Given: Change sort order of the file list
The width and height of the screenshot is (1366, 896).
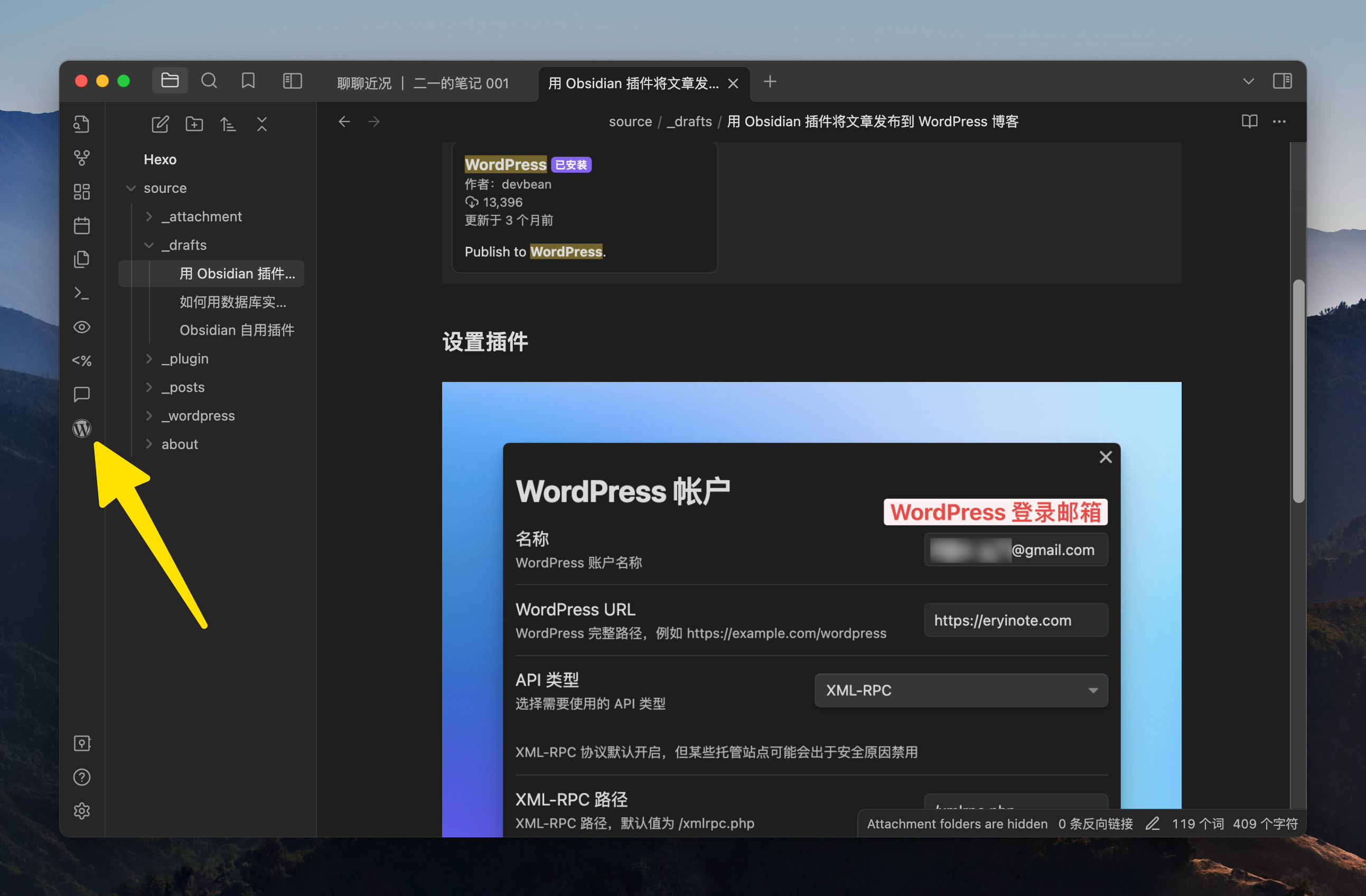Looking at the screenshot, I should 228,124.
